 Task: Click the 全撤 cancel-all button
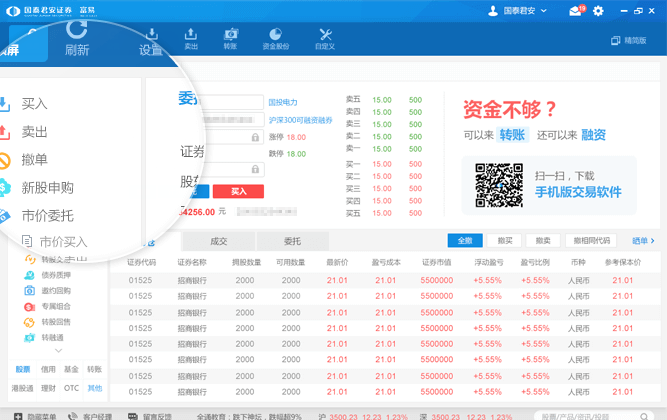click(465, 240)
